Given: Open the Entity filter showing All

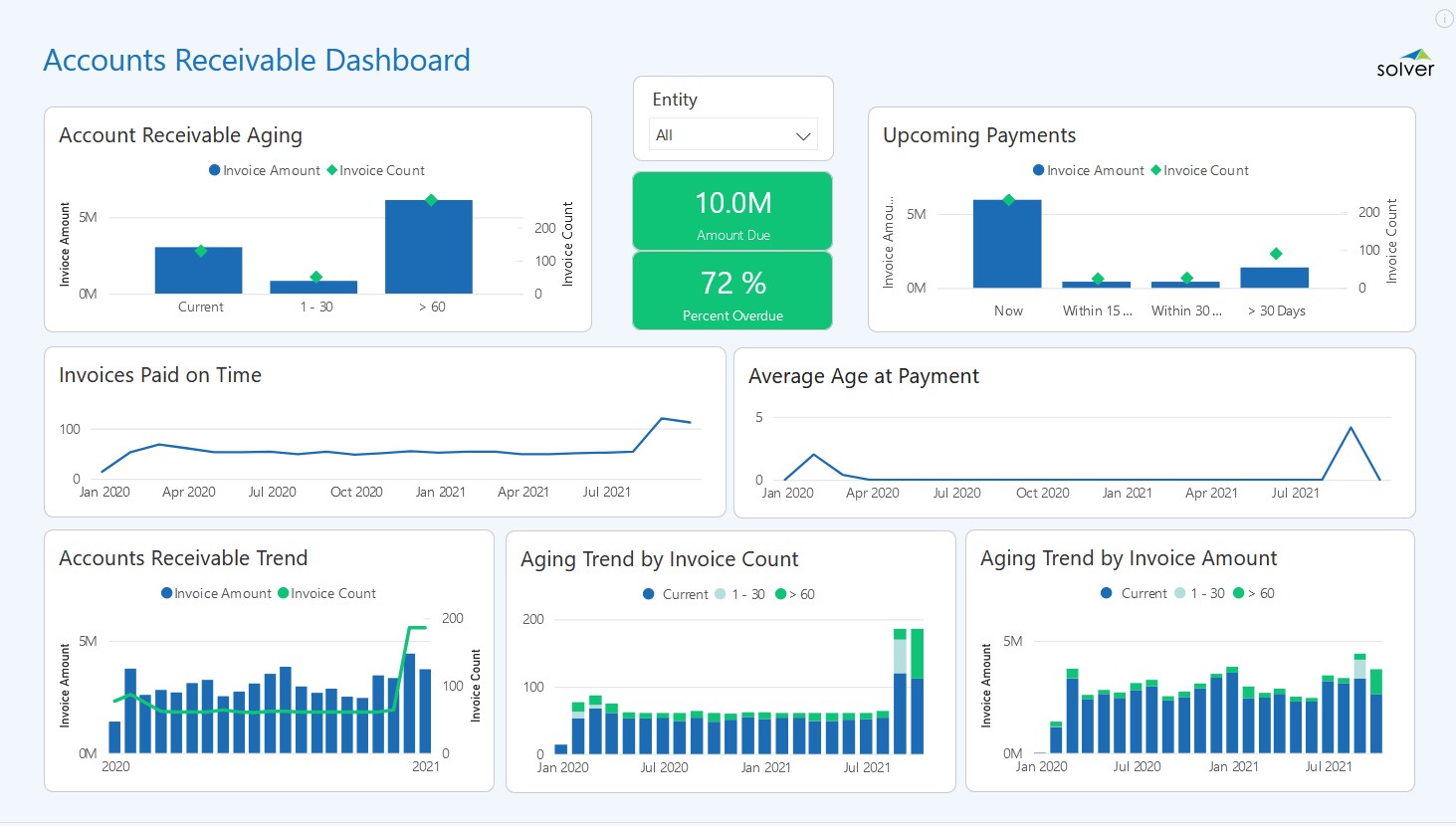Looking at the screenshot, I should point(732,135).
